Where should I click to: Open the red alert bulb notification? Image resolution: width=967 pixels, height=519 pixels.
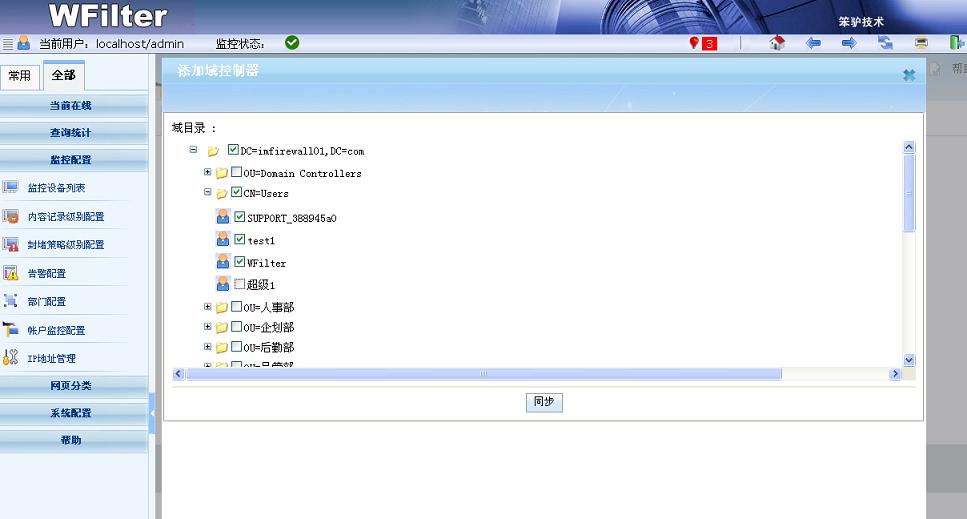pos(703,43)
